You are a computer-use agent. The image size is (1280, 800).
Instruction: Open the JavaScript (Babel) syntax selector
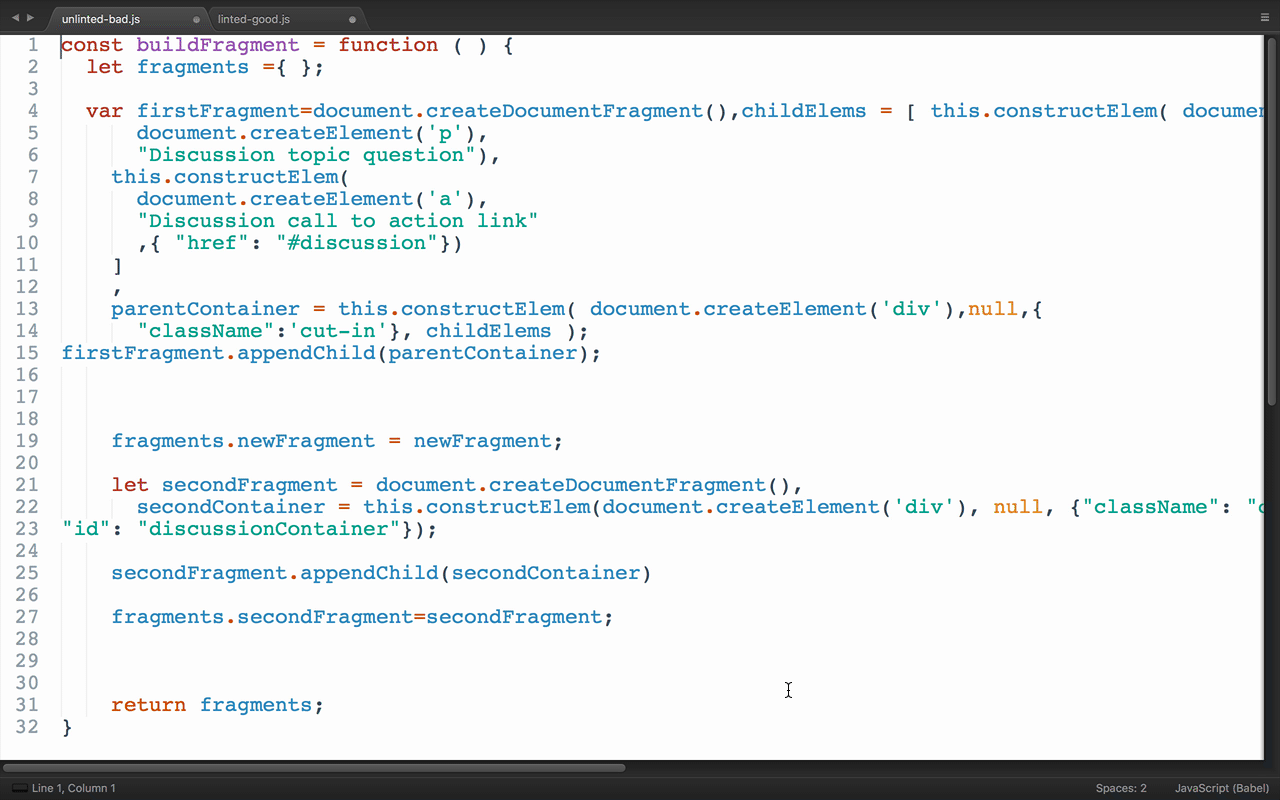tap(1223, 788)
